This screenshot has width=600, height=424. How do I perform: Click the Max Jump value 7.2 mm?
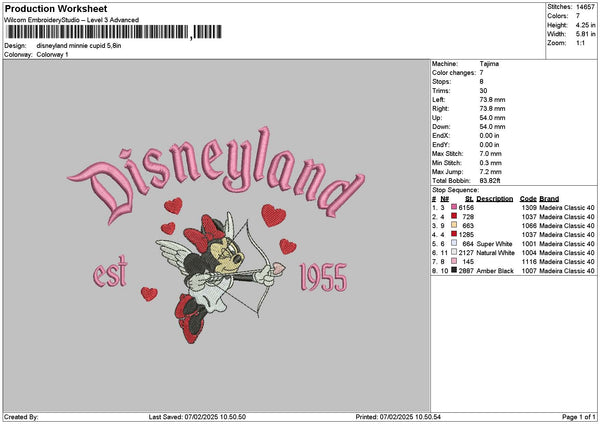coord(491,172)
